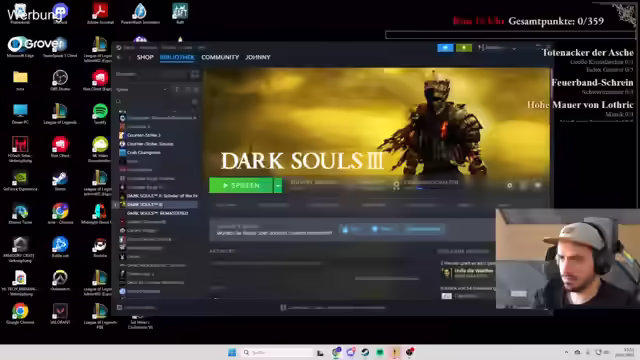Open the game settings gear icon

click(x=509, y=186)
